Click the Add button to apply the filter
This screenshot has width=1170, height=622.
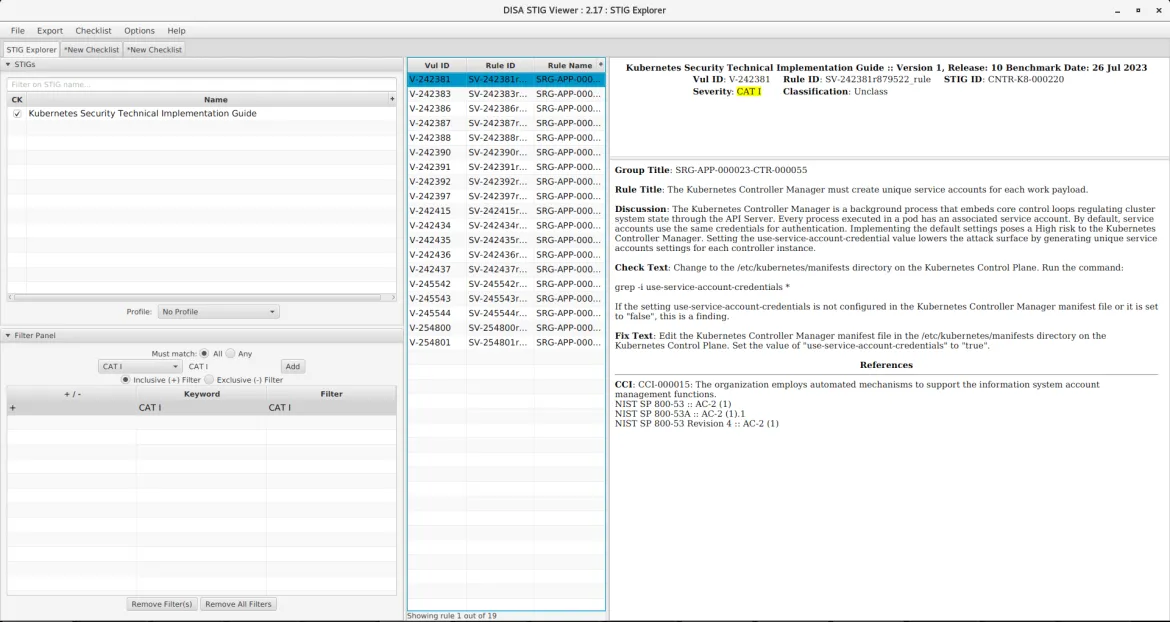click(x=292, y=366)
